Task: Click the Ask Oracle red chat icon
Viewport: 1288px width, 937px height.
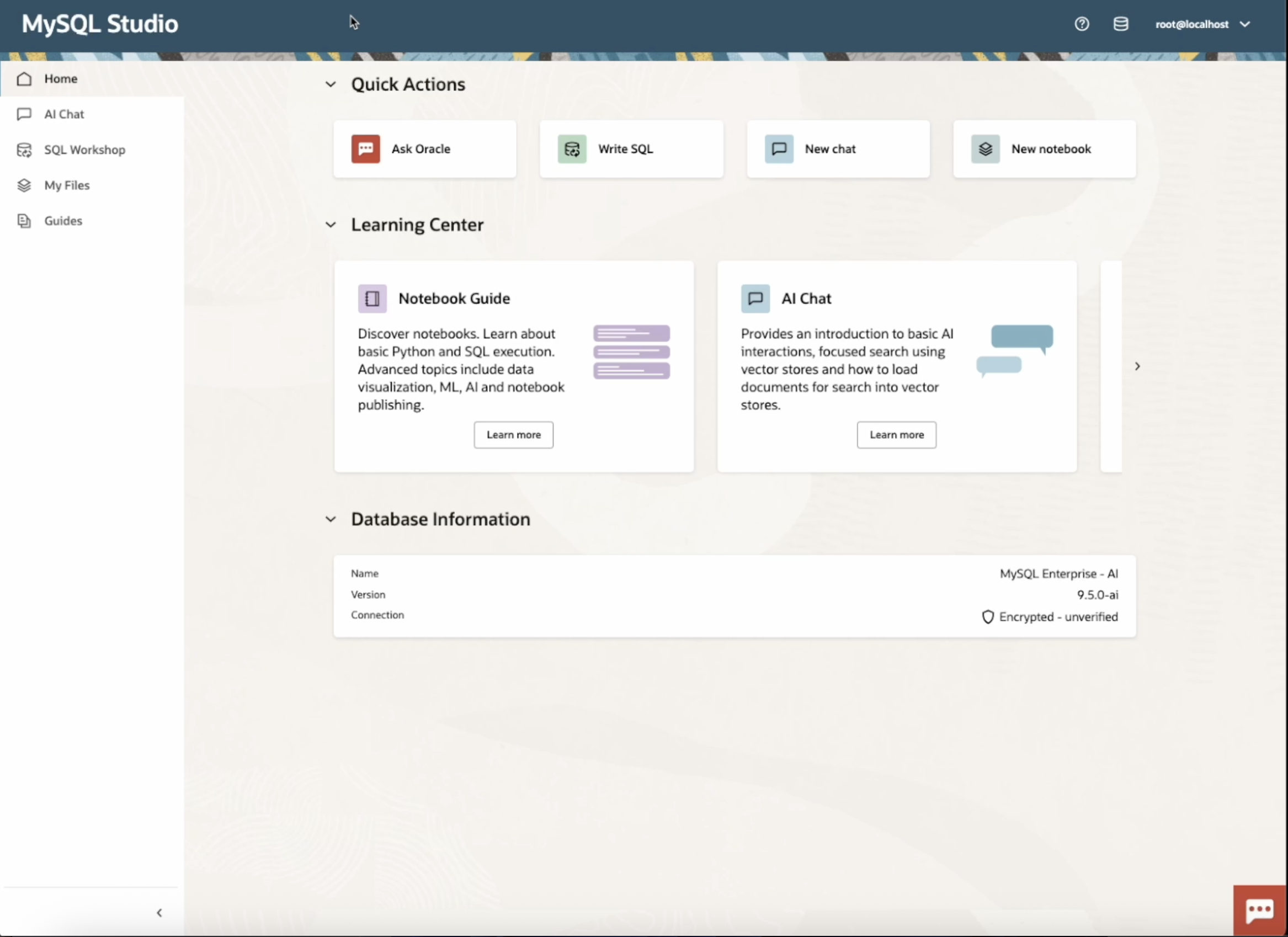Action: 365,149
